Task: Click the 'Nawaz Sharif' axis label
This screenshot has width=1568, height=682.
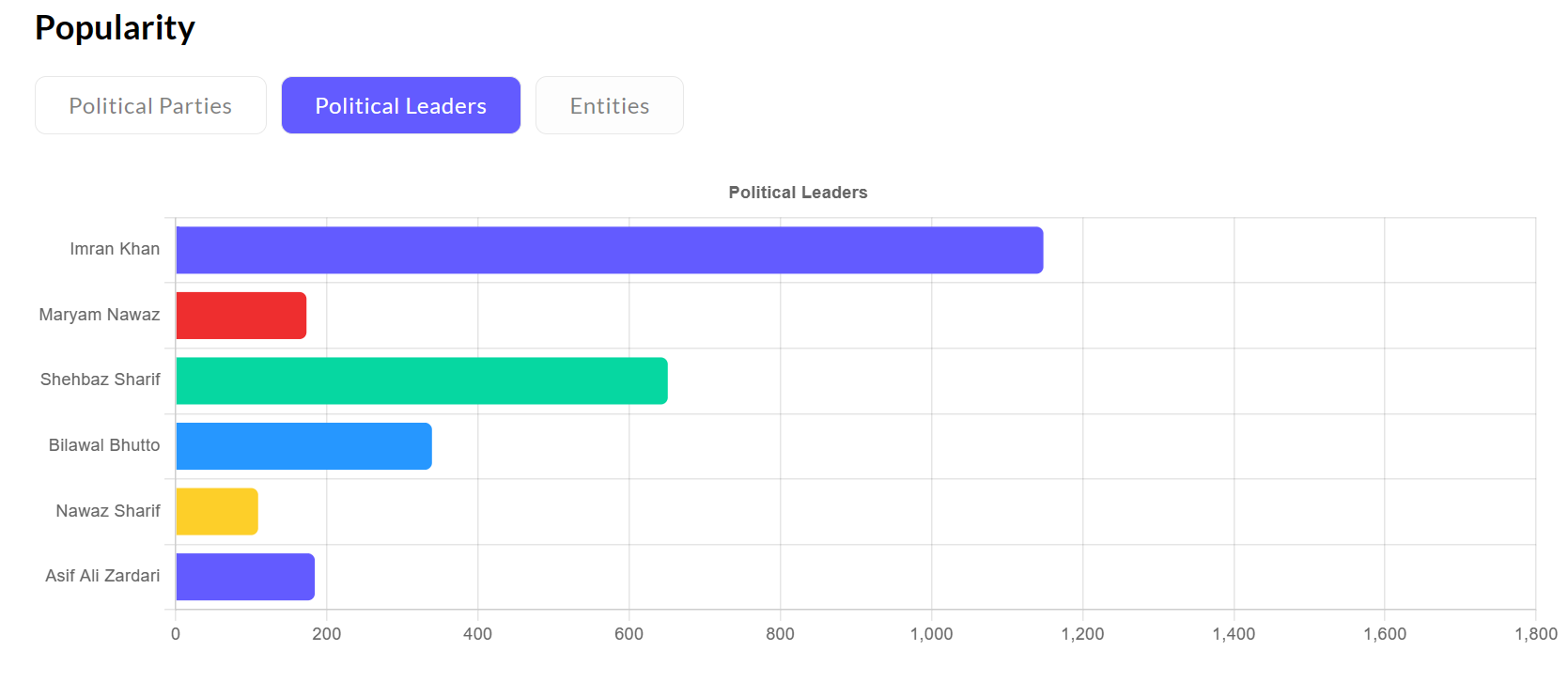Action: (108, 511)
